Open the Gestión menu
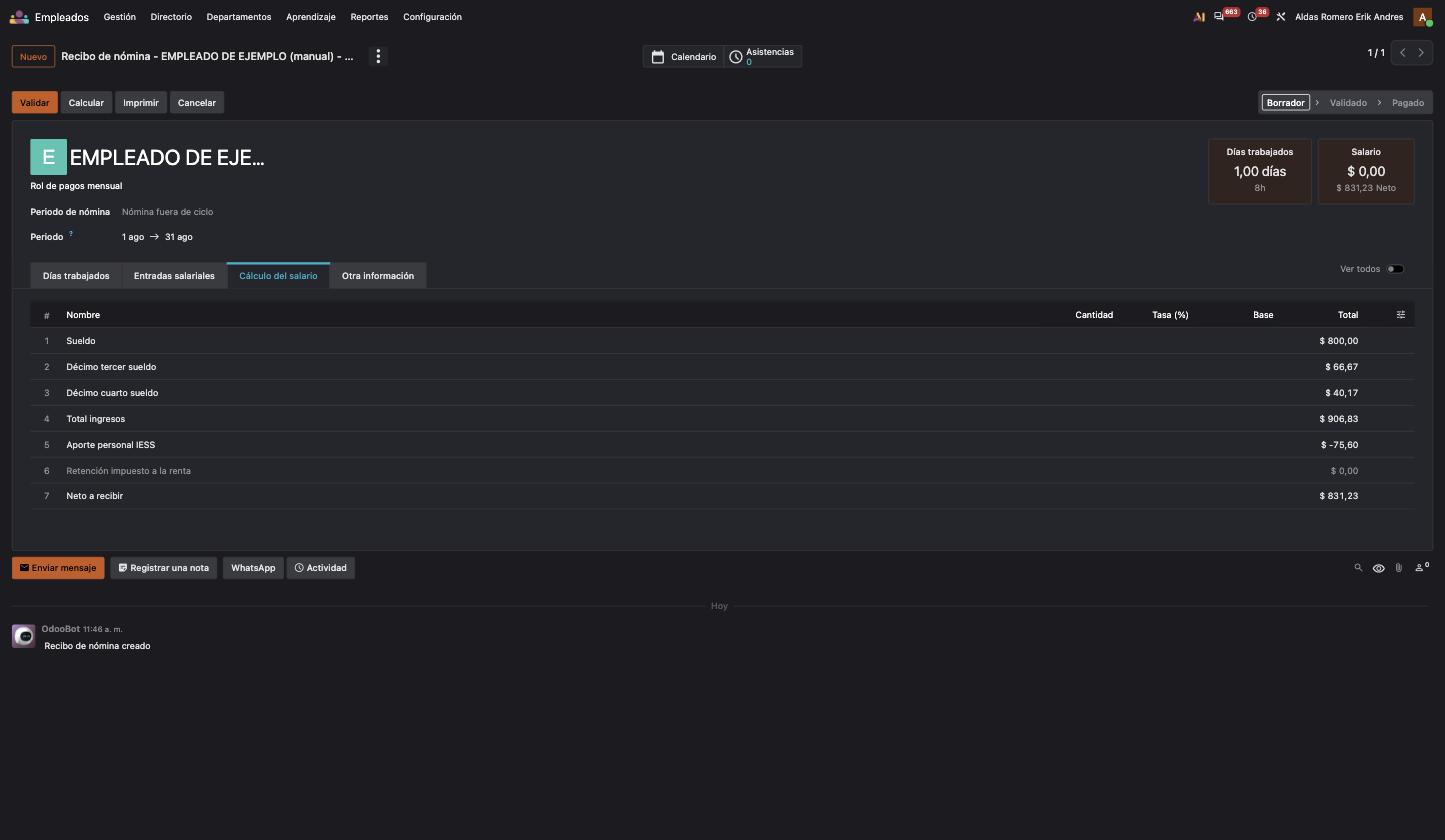Viewport: 1445px width, 840px height. 119,17
